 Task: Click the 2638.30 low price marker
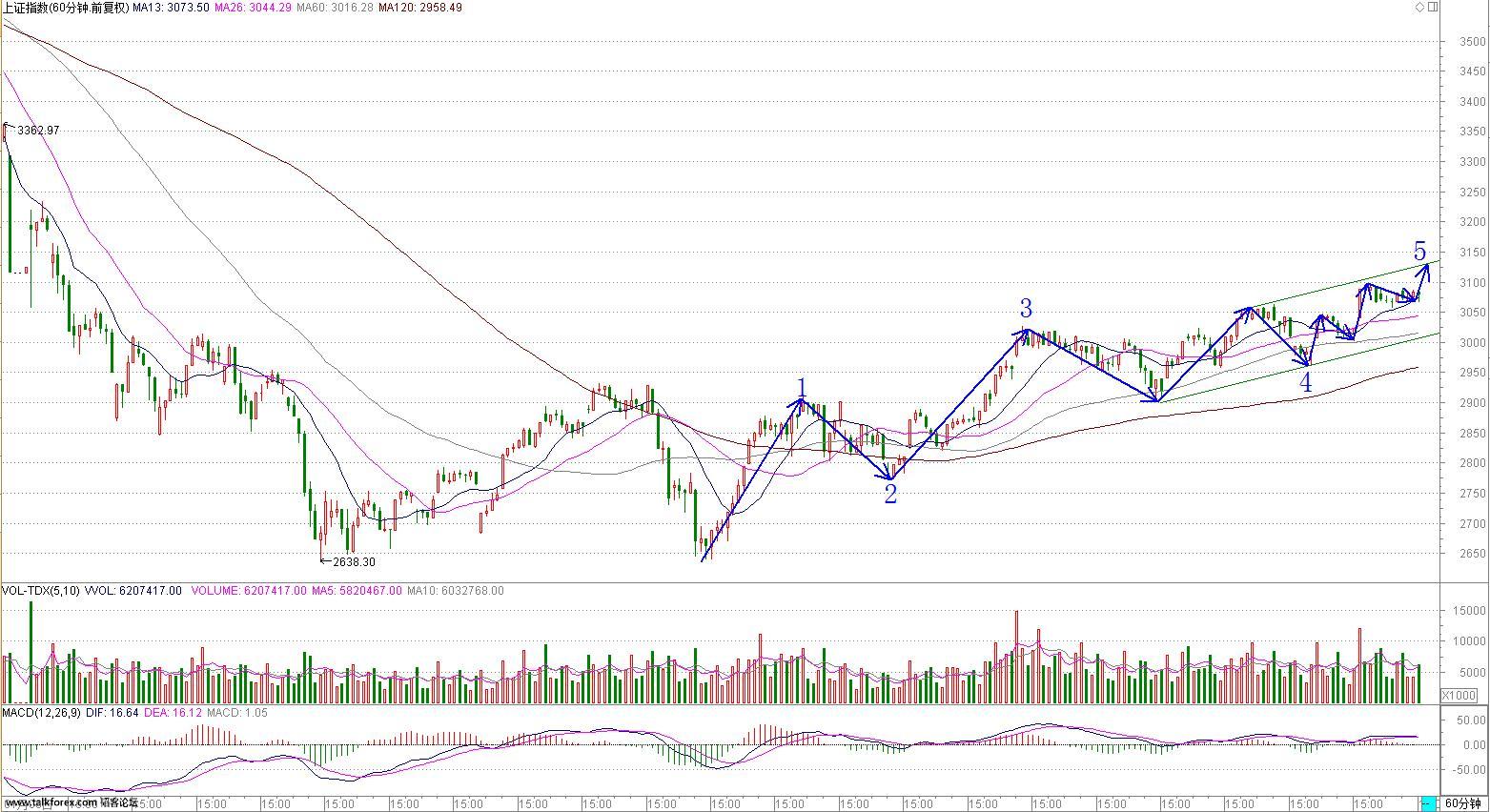(x=354, y=562)
